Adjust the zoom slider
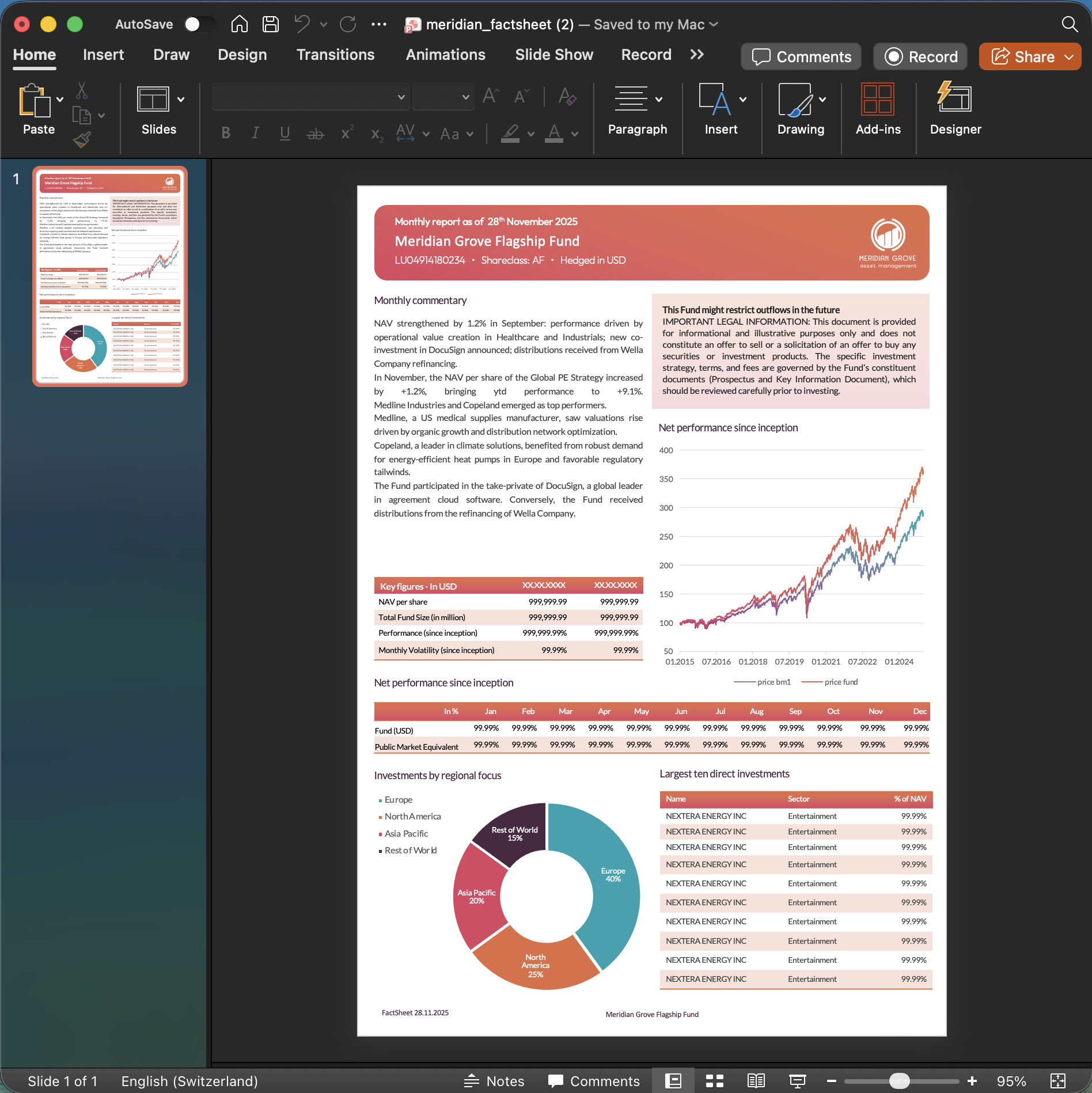1092x1093 pixels. (900, 1080)
